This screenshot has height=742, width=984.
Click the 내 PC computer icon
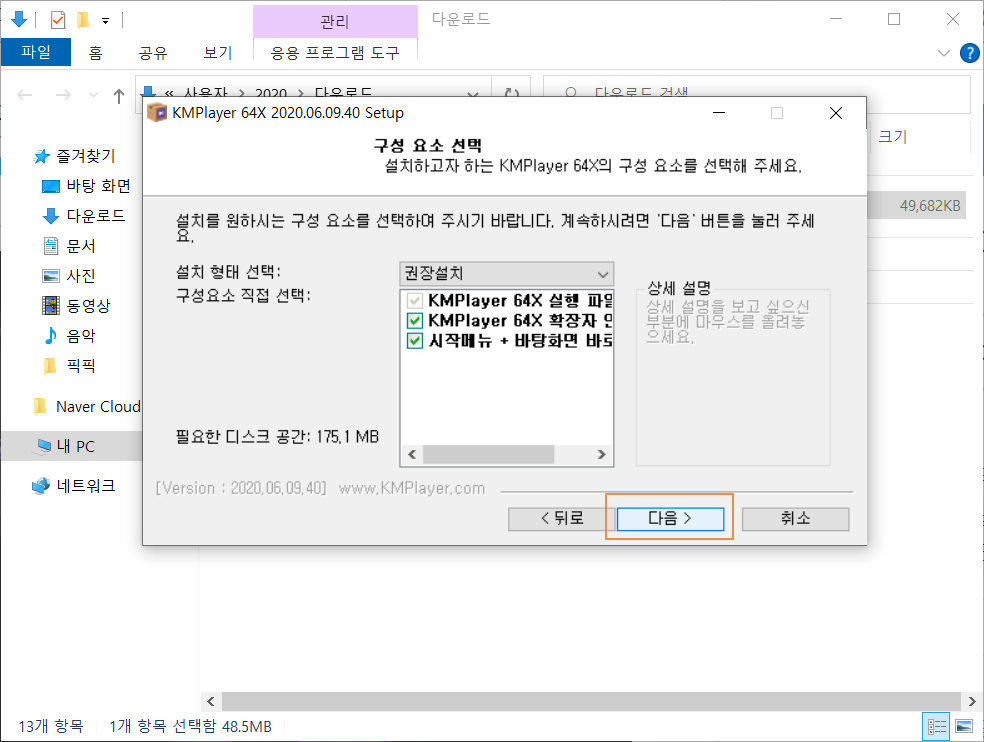point(43,446)
